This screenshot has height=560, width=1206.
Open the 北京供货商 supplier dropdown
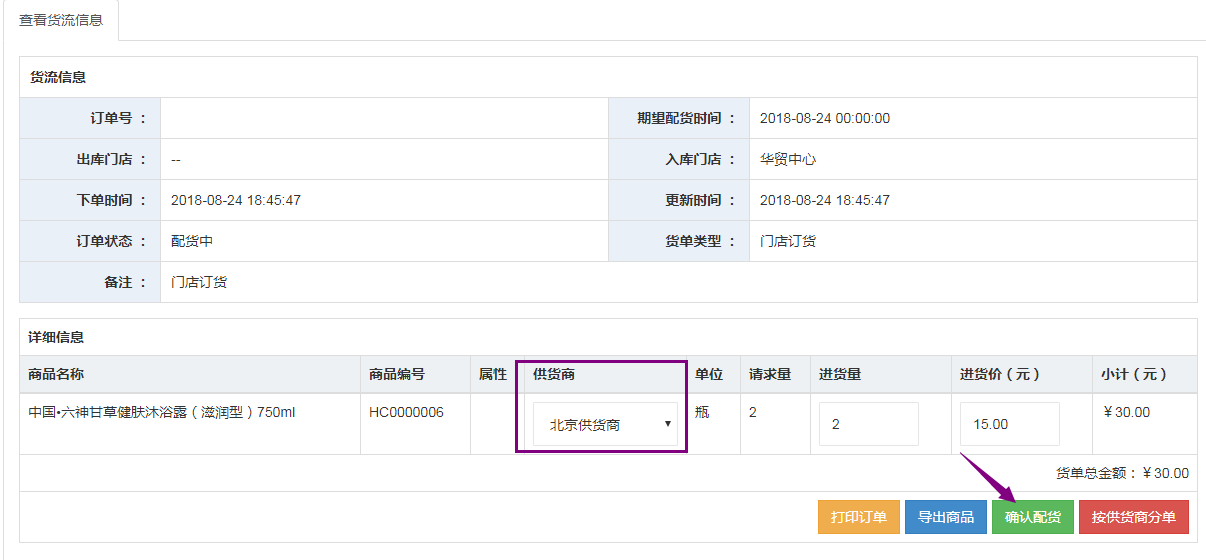[x=605, y=424]
